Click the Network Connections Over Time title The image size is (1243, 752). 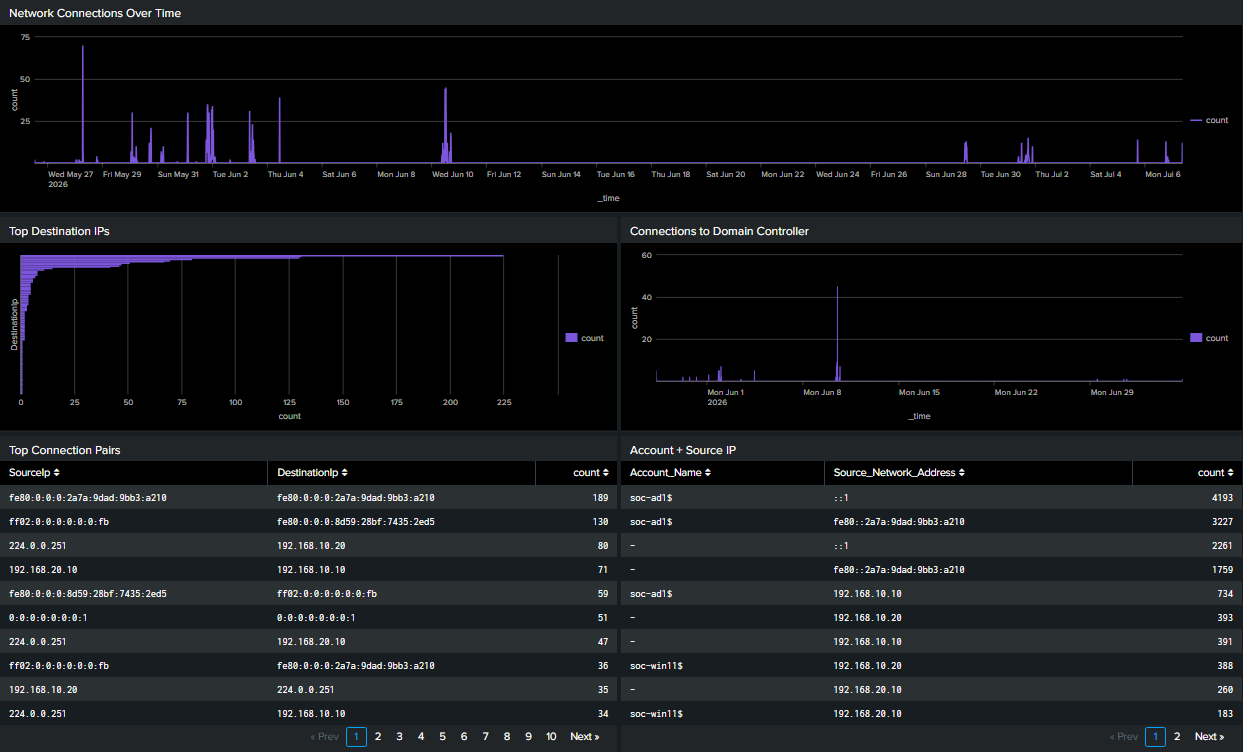tap(95, 13)
